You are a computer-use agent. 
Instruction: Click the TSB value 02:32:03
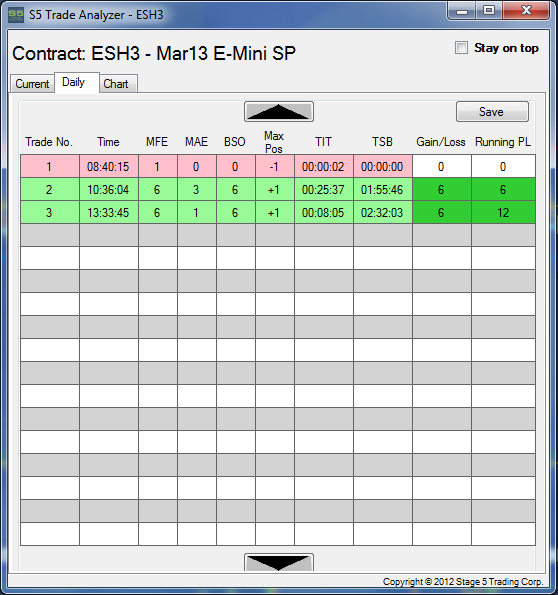click(x=383, y=212)
